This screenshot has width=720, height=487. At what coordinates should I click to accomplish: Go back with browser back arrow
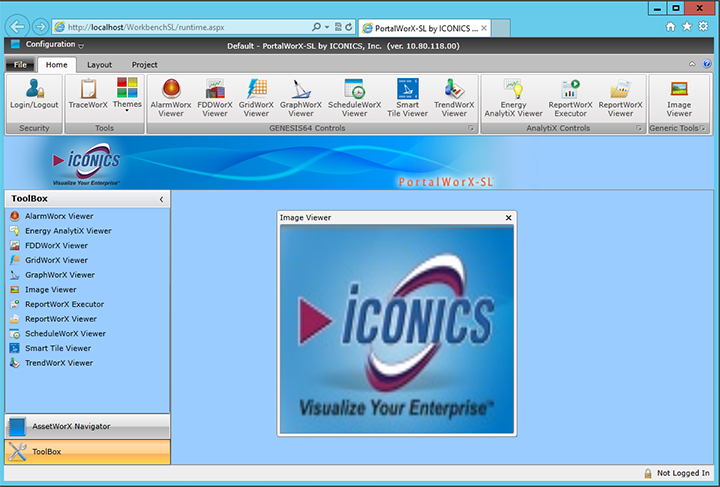pyautogui.click(x=17, y=27)
